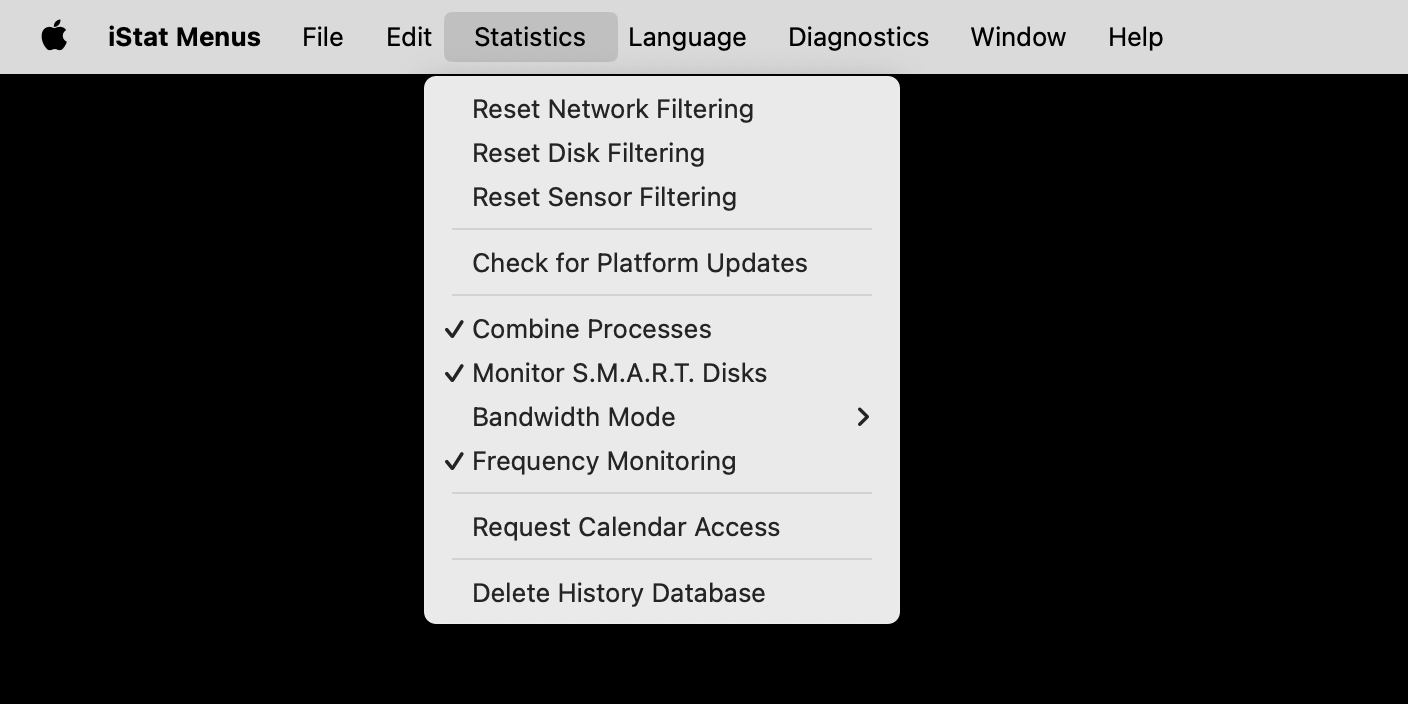Choose Request Calendar Access

click(x=662, y=527)
